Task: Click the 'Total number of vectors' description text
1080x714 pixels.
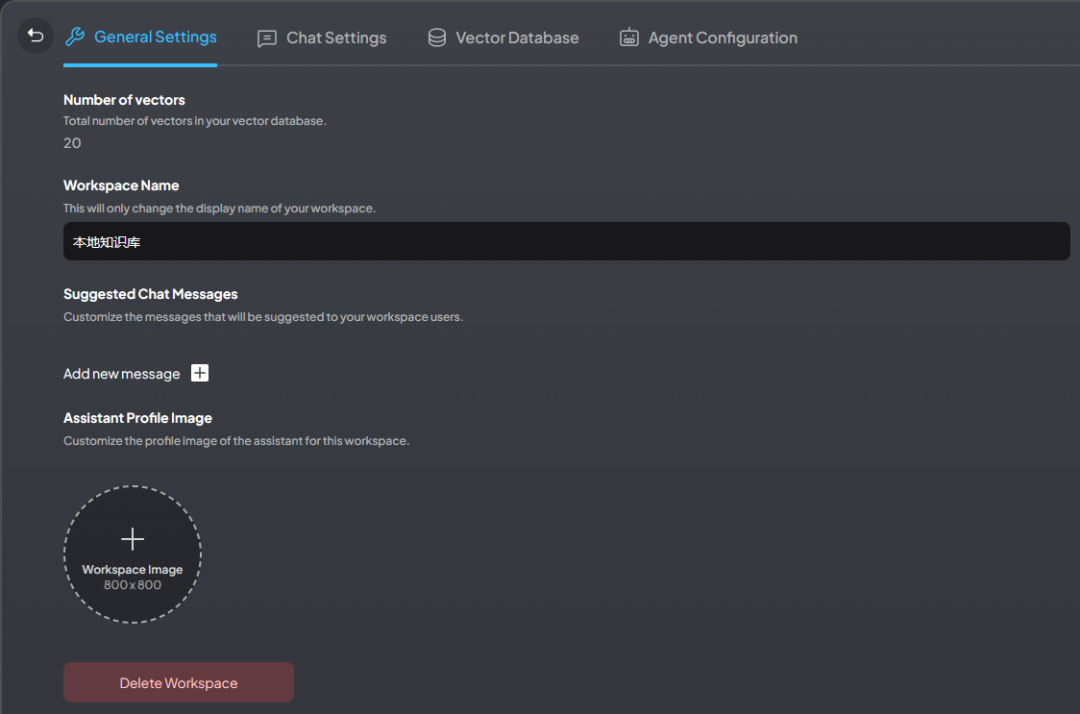Action: click(195, 120)
